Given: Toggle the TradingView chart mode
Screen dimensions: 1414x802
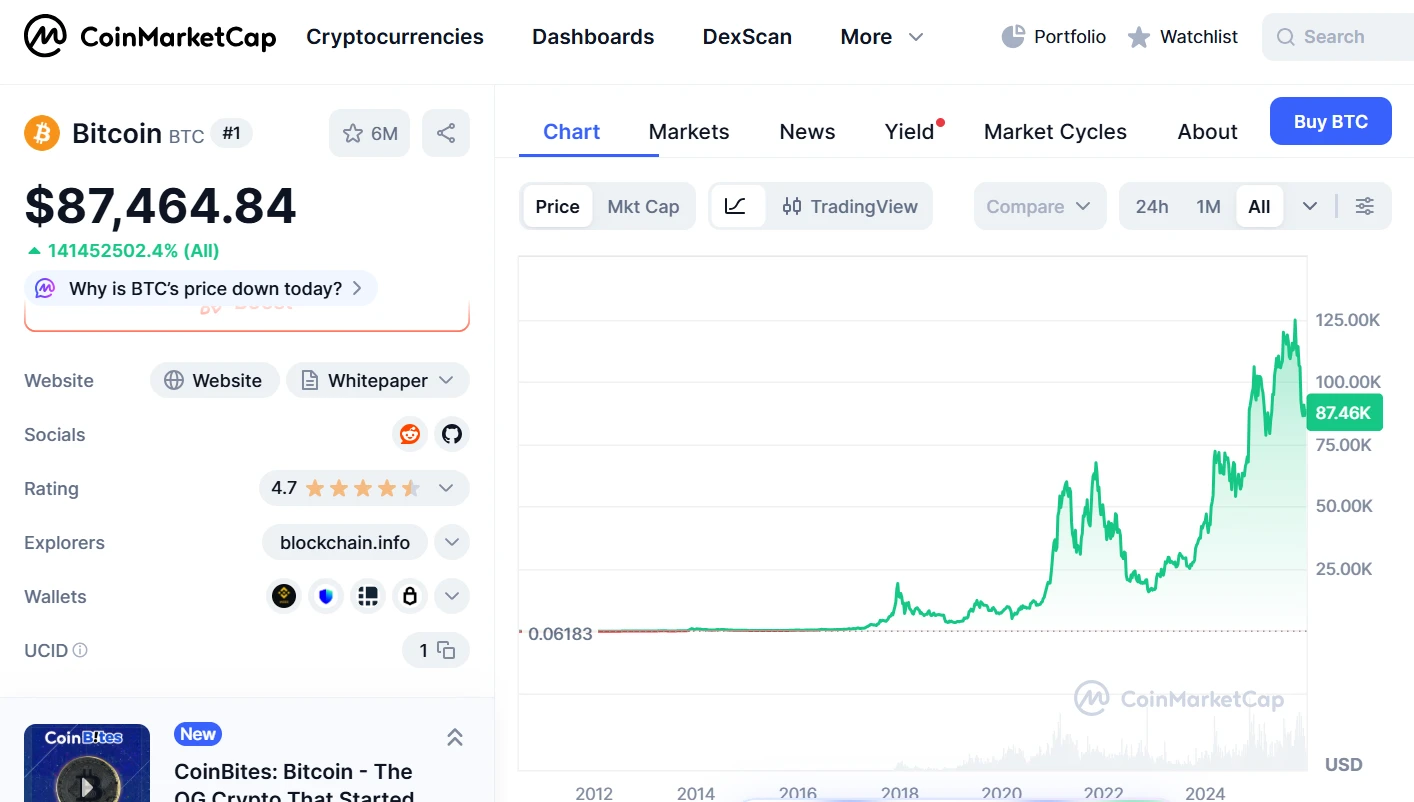Looking at the screenshot, I should pos(851,206).
